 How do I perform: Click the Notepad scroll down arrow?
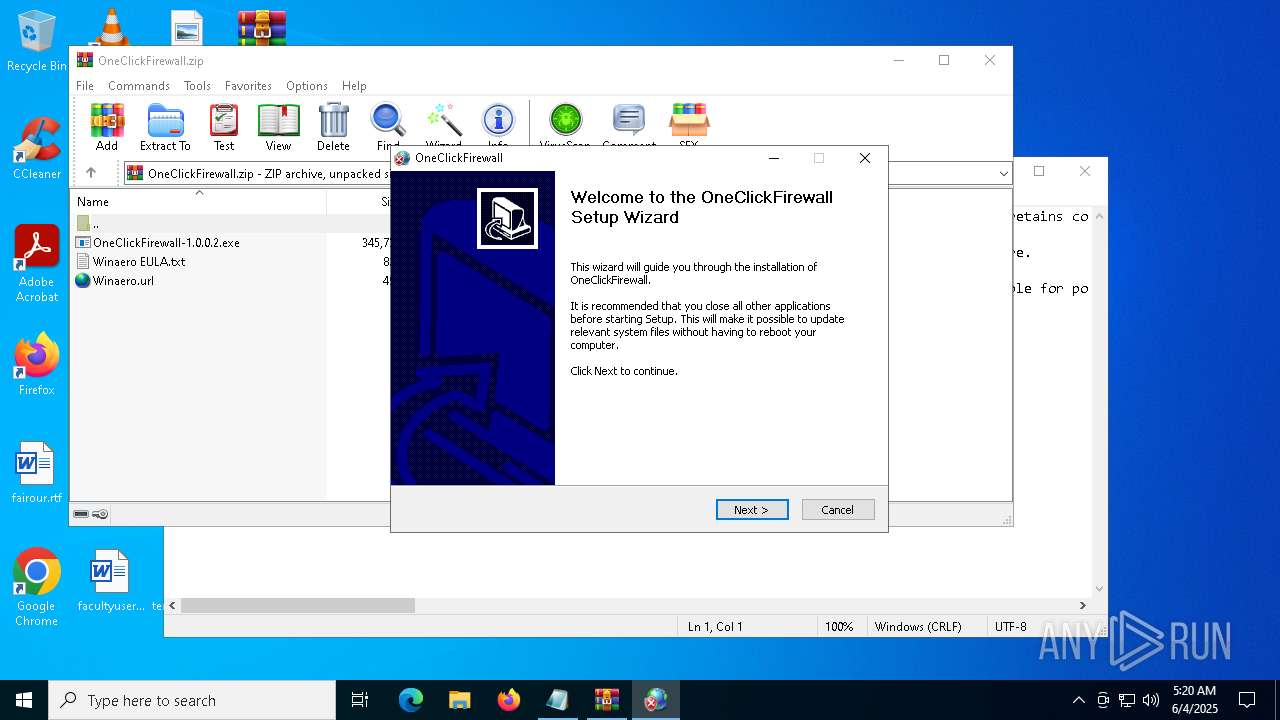point(1100,589)
